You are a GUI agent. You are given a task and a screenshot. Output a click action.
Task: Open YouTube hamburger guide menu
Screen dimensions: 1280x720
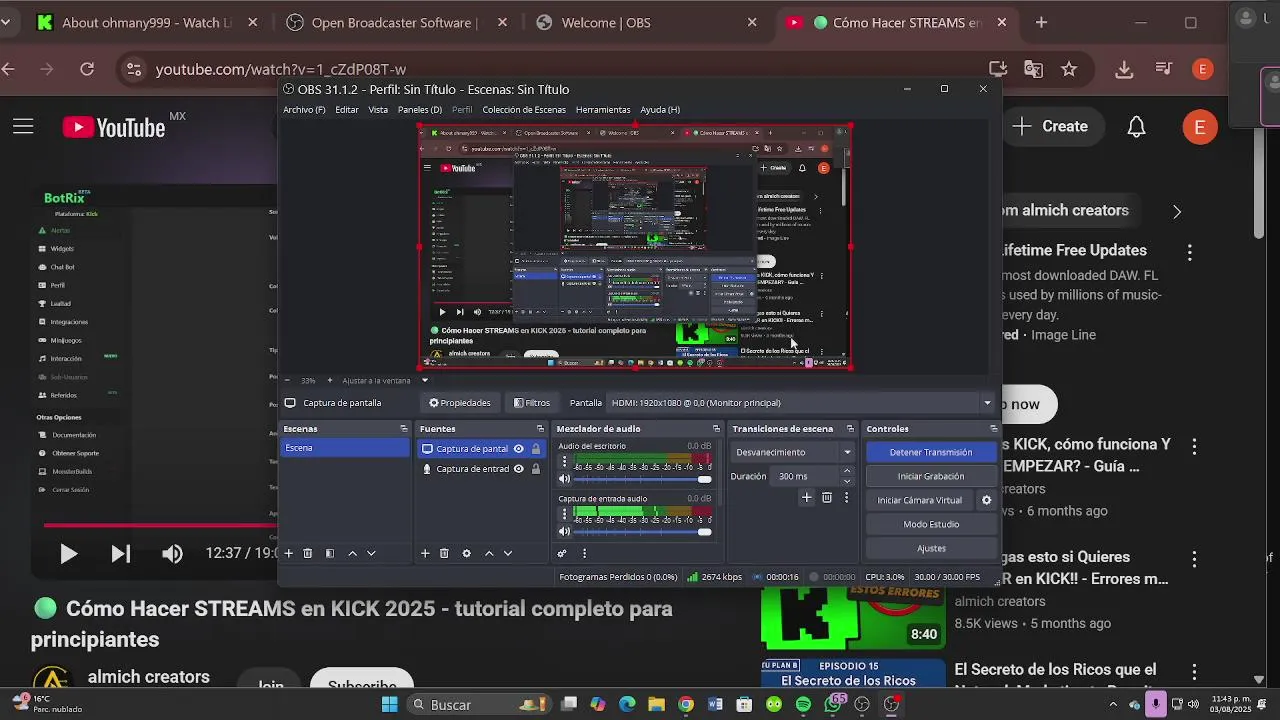[x=23, y=126]
